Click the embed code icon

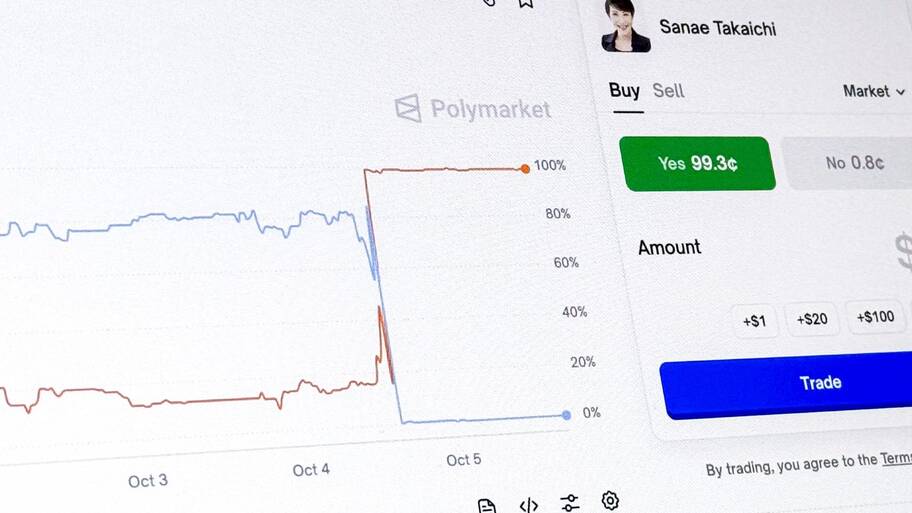point(529,505)
